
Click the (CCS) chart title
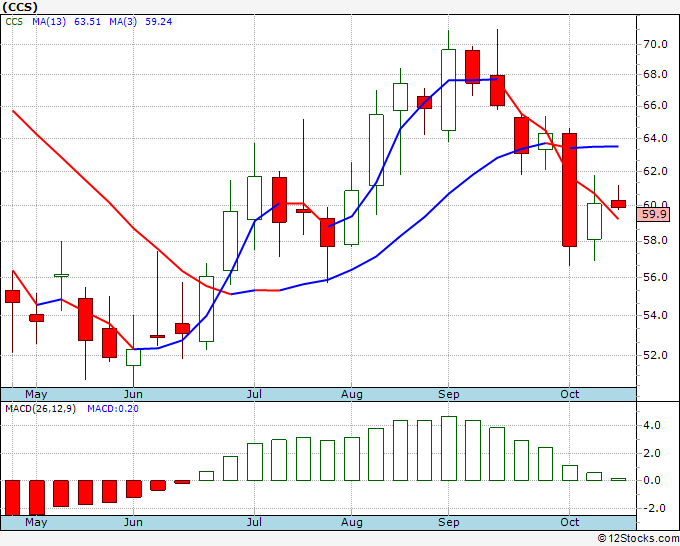(20, 7)
